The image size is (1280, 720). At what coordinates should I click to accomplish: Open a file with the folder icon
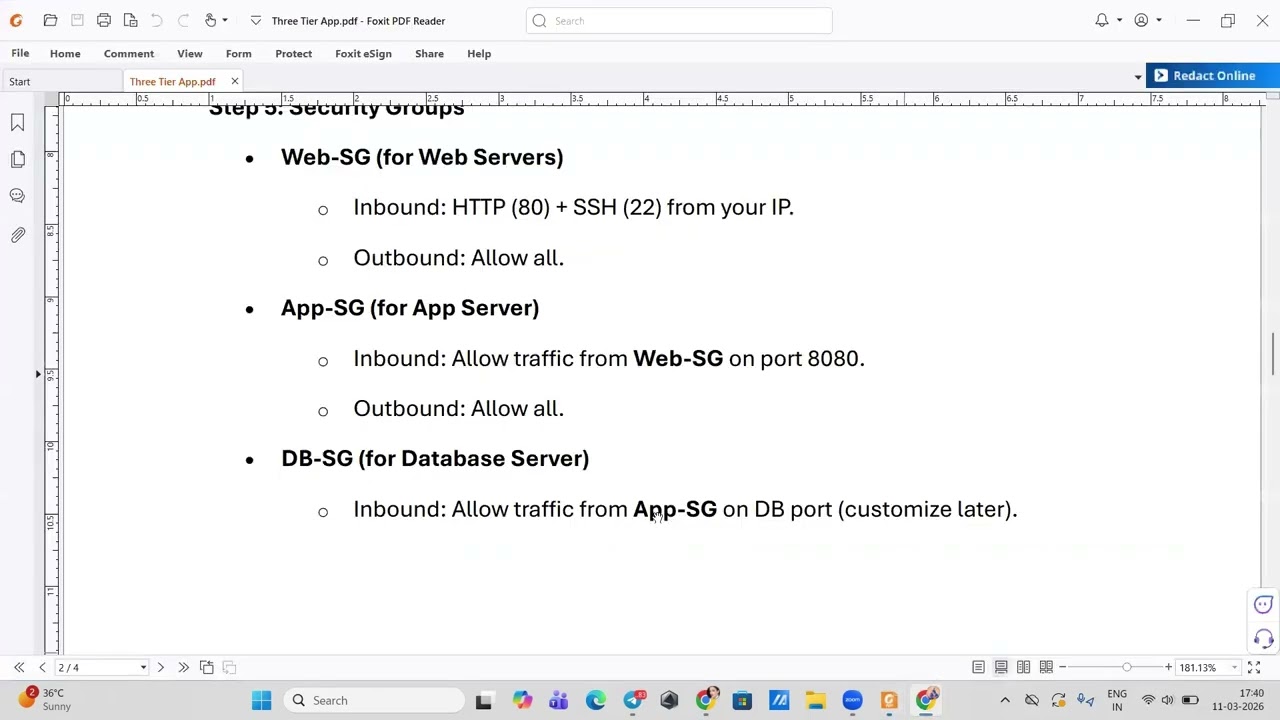pos(50,20)
